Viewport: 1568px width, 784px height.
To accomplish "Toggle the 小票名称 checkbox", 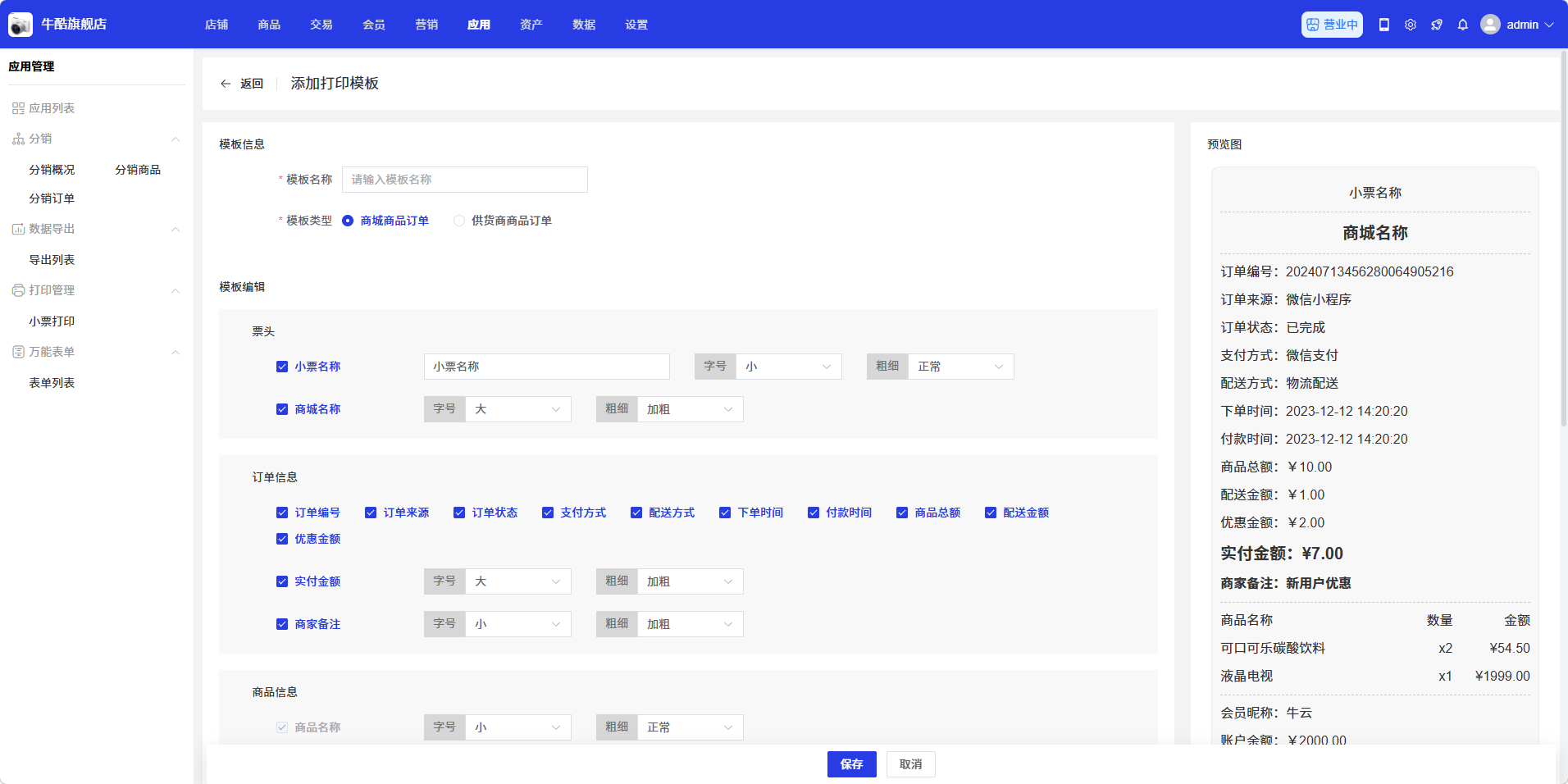I will pos(282,367).
